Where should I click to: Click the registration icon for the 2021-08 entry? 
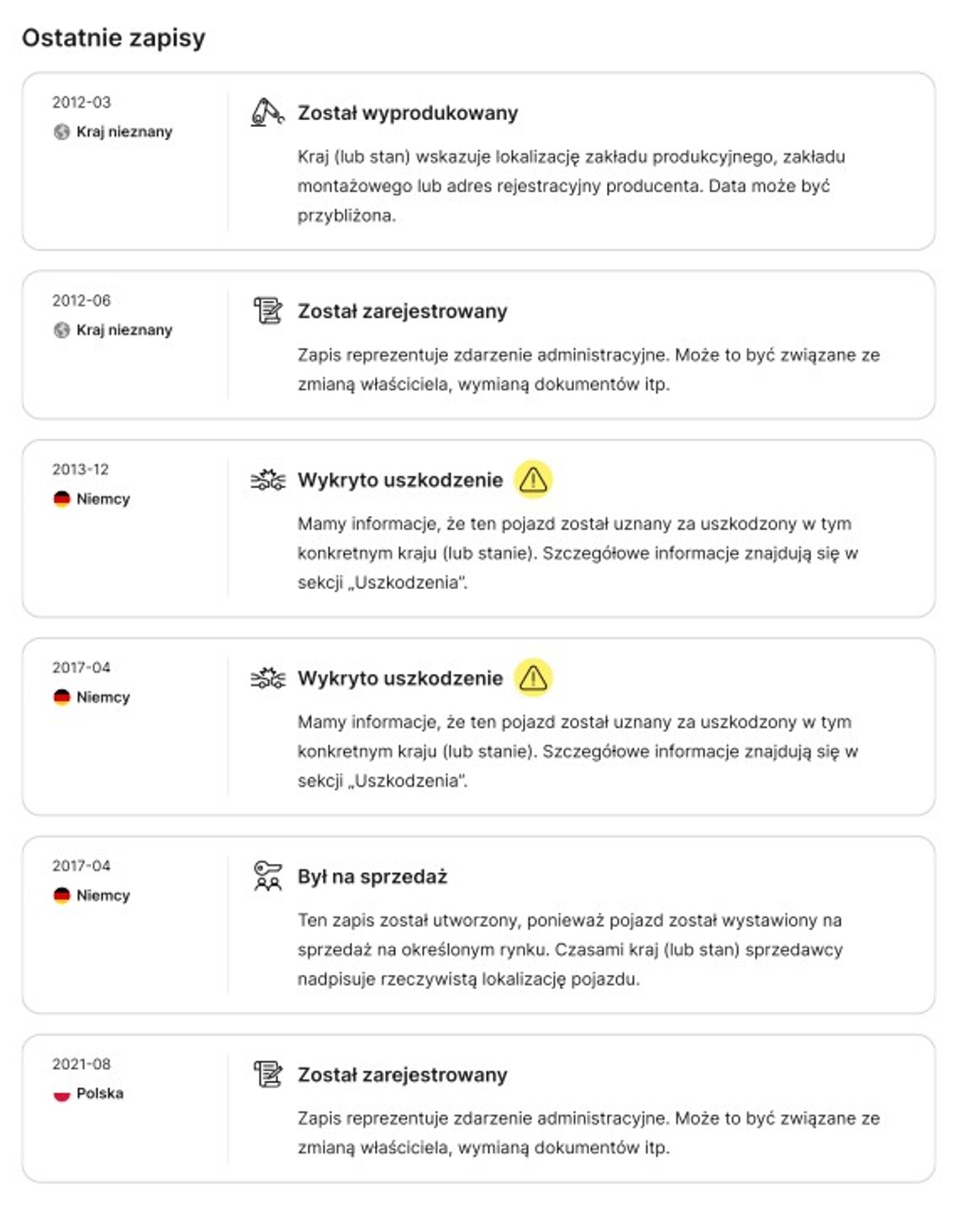click(268, 1075)
